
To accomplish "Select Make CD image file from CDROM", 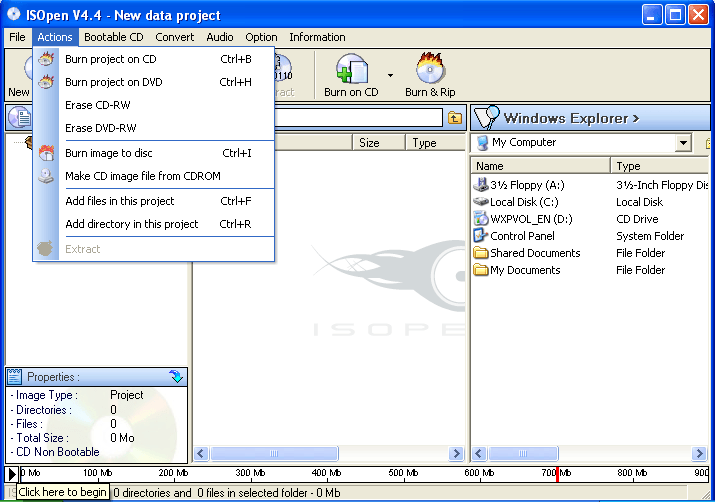I will pyautogui.click(x=154, y=176).
